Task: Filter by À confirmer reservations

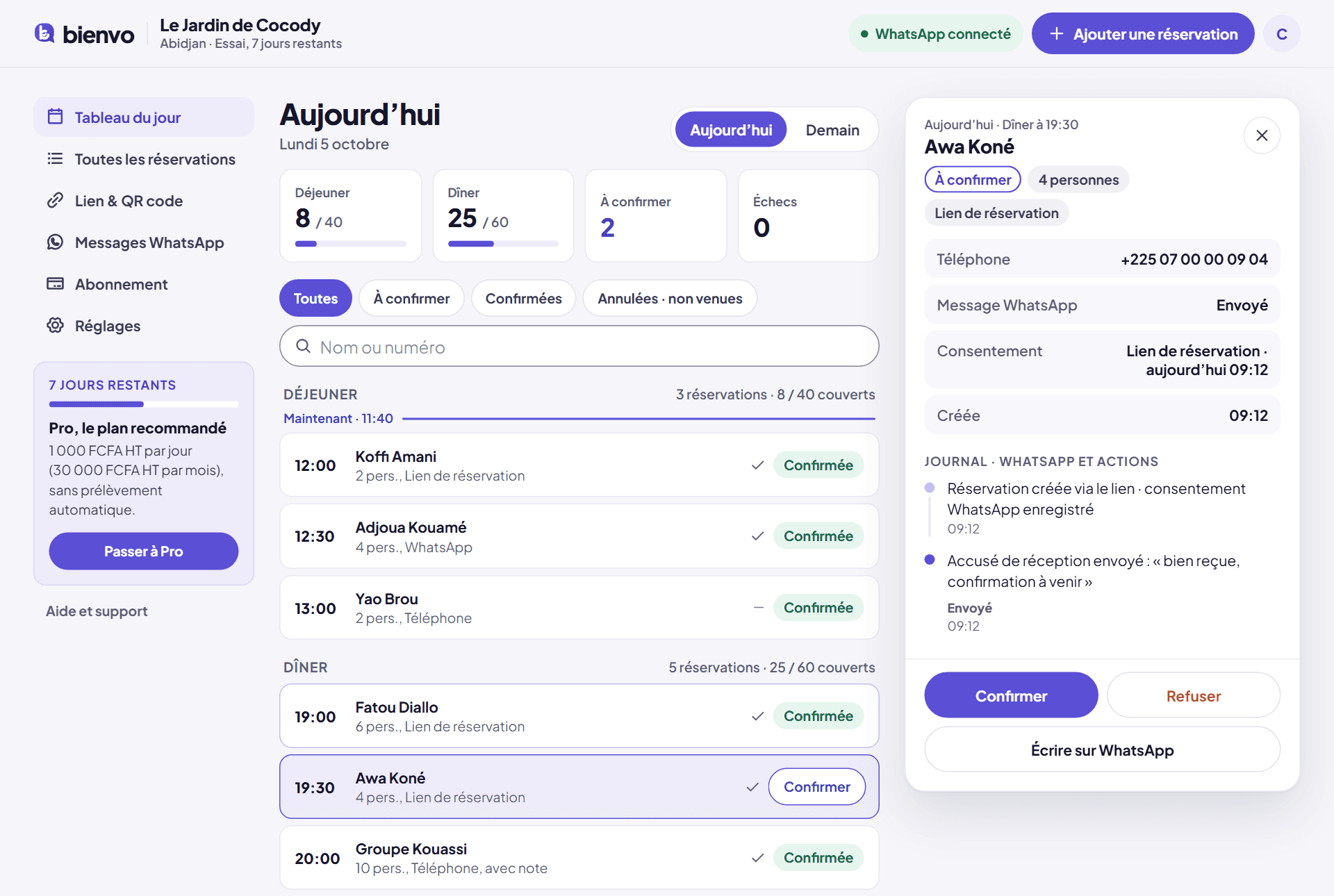Action: point(411,298)
